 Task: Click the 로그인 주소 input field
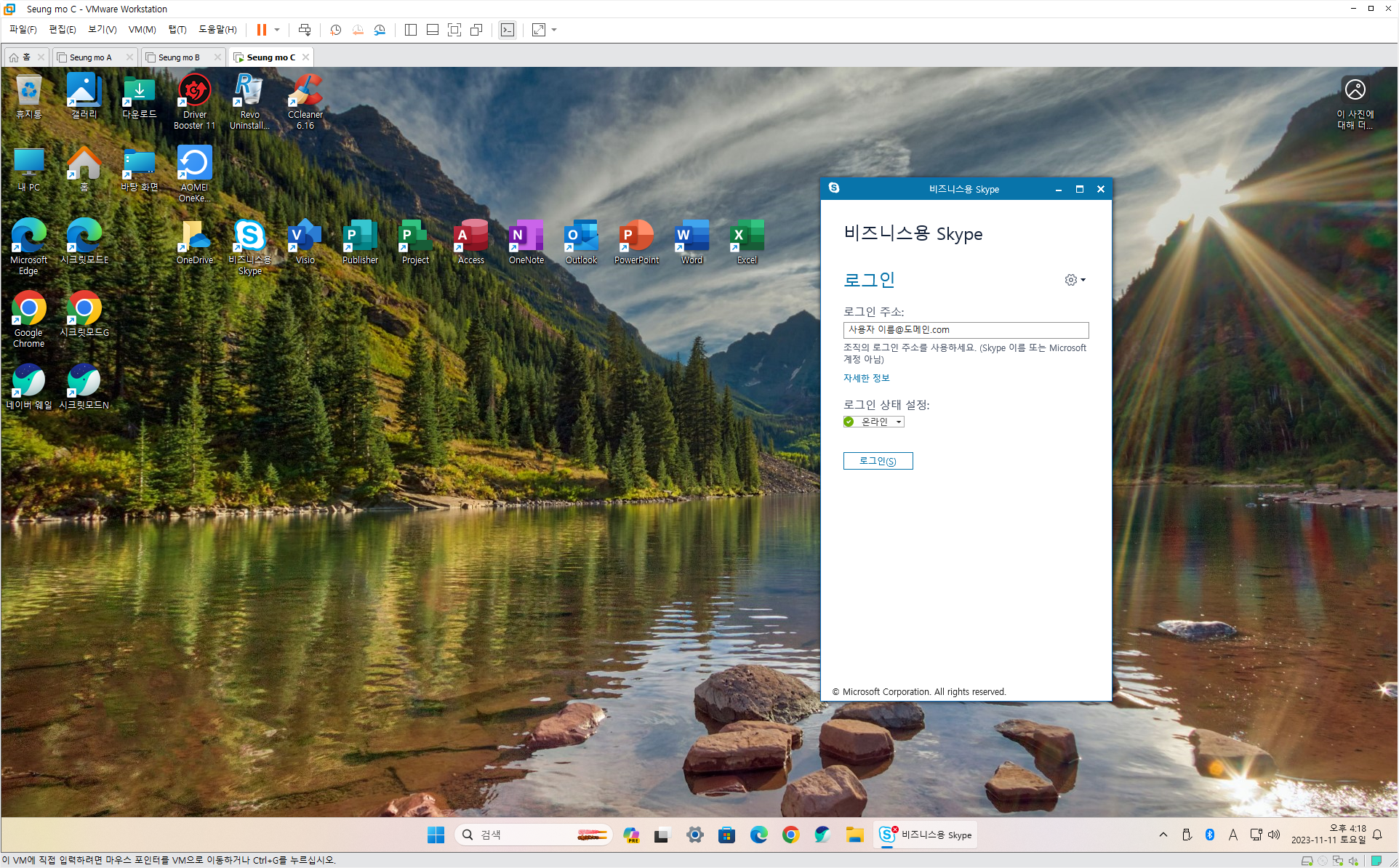point(965,330)
